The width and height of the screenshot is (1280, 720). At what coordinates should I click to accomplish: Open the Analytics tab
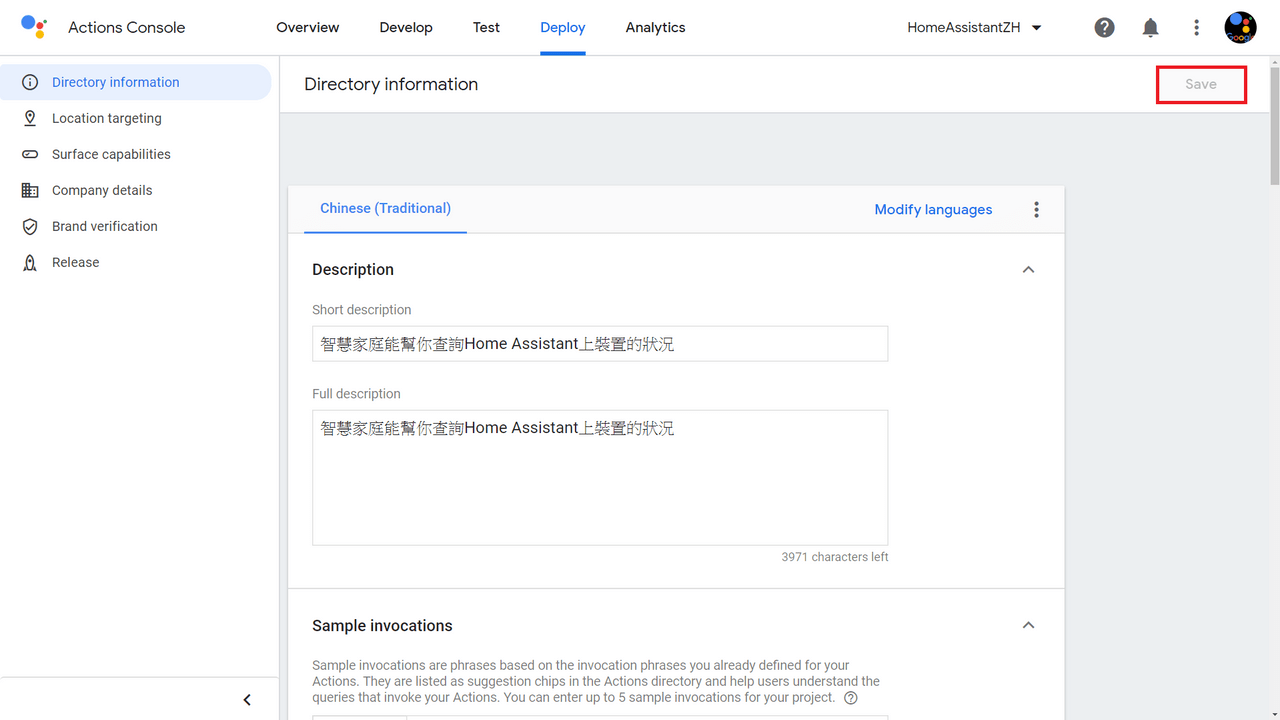pyautogui.click(x=655, y=28)
